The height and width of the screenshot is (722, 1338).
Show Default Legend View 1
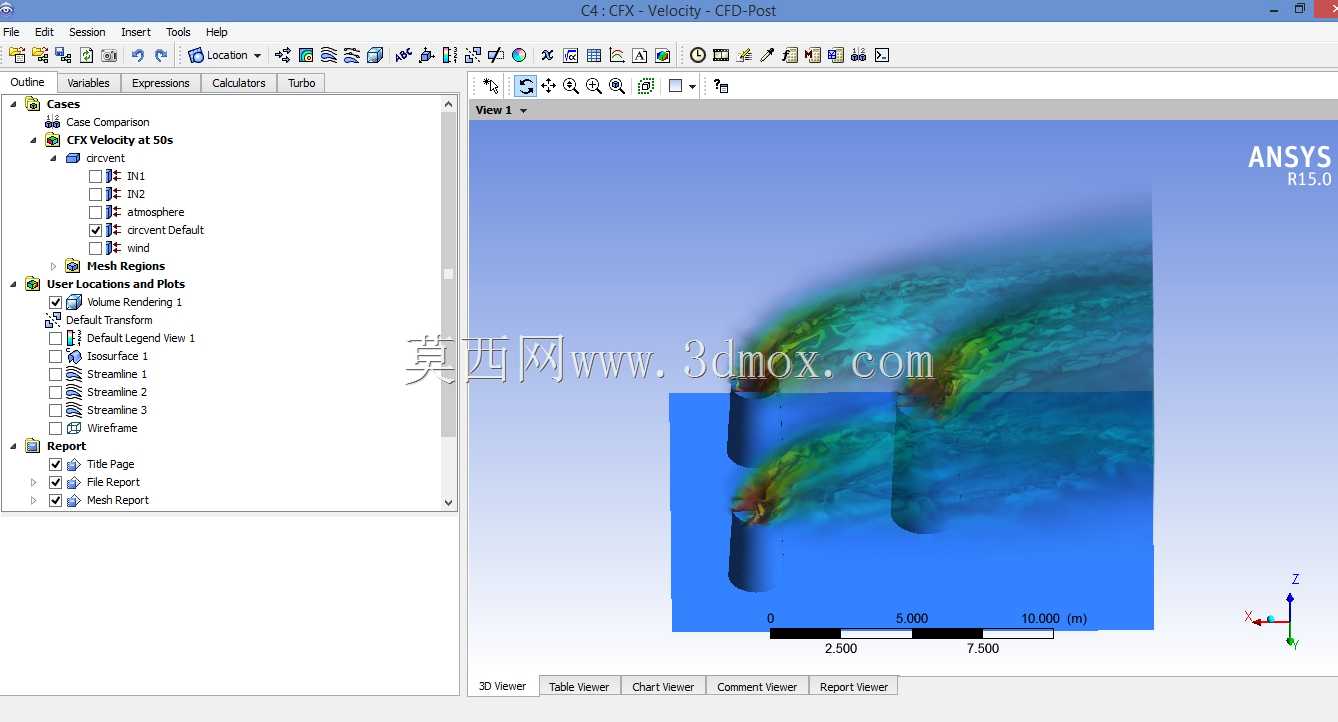(56, 338)
